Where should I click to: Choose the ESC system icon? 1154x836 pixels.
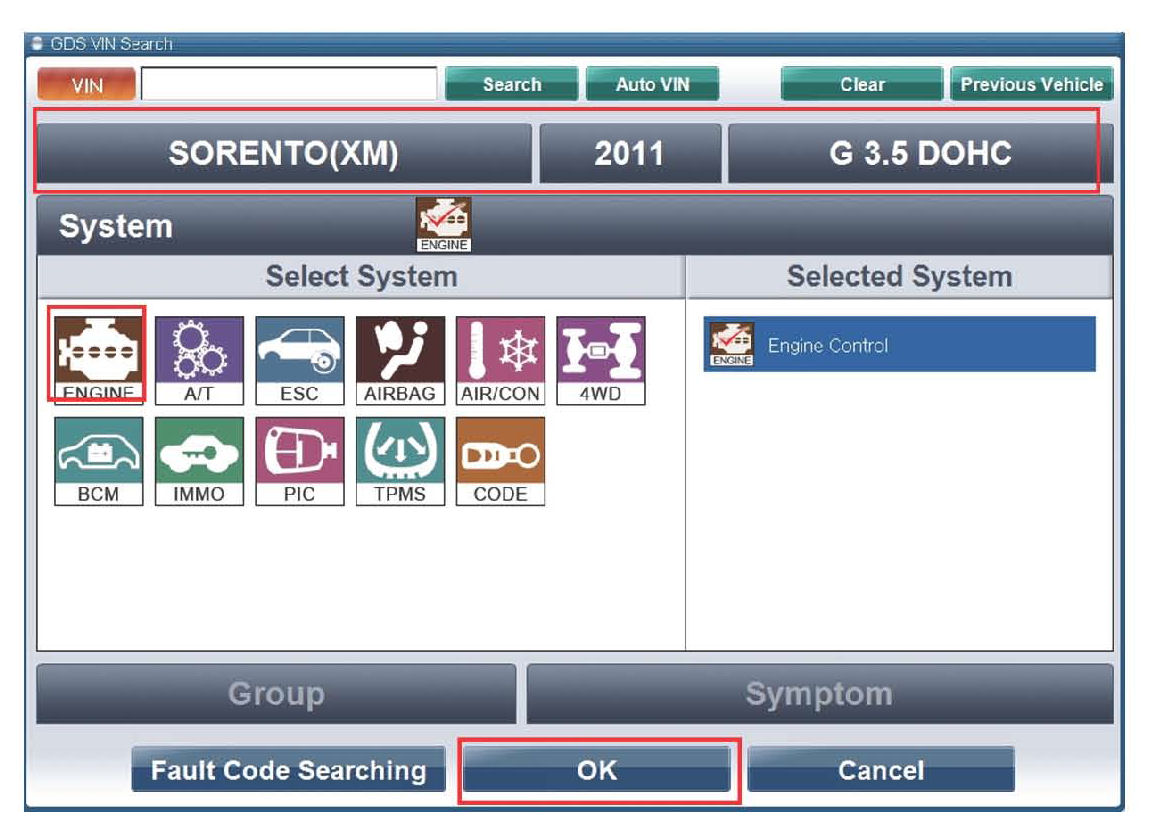click(299, 358)
